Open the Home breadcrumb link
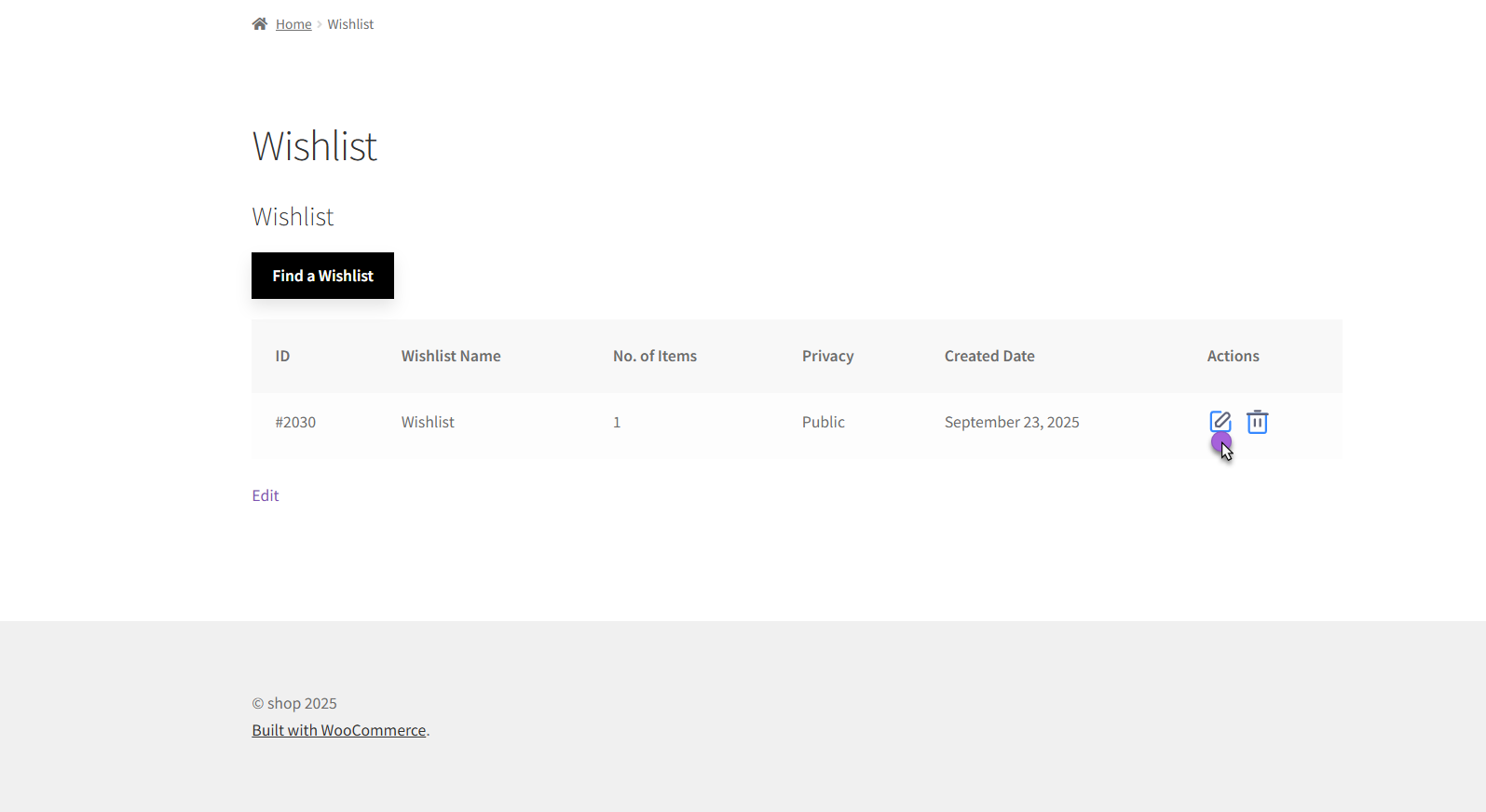The image size is (1486, 812). pyautogui.click(x=293, y=24)
